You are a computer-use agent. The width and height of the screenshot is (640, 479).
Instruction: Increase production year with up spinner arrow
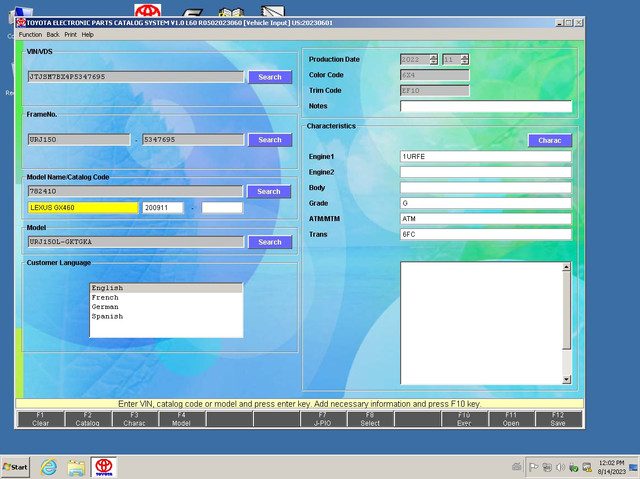click(433, 57)
